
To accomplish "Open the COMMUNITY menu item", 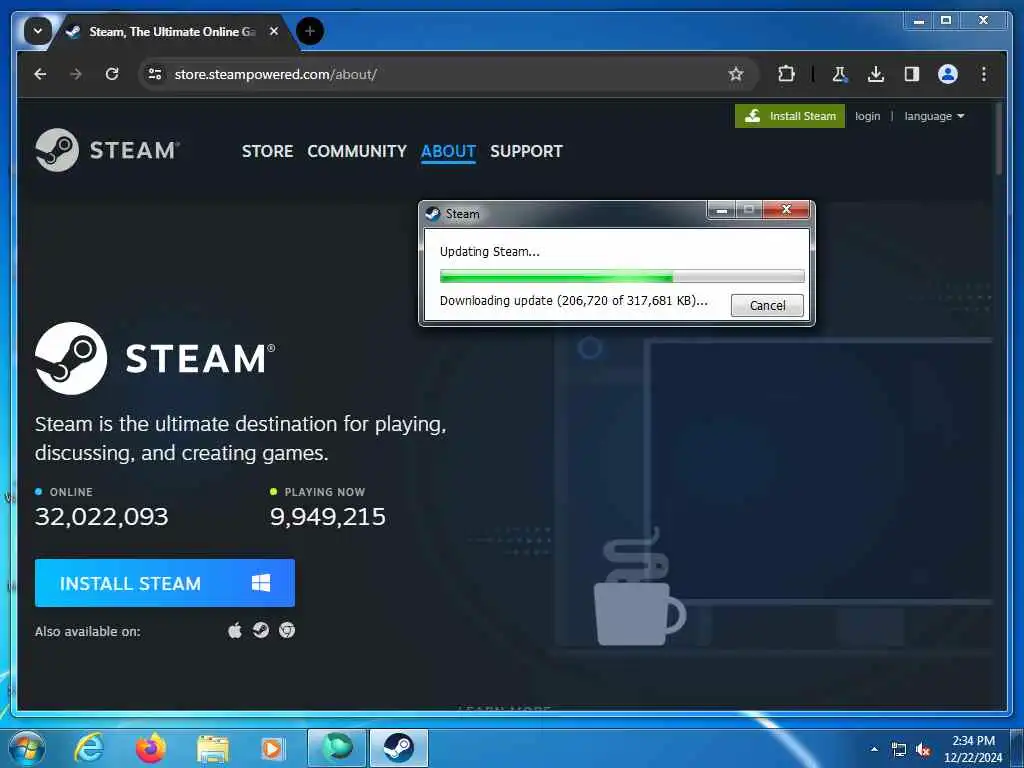I will [357, 152].
